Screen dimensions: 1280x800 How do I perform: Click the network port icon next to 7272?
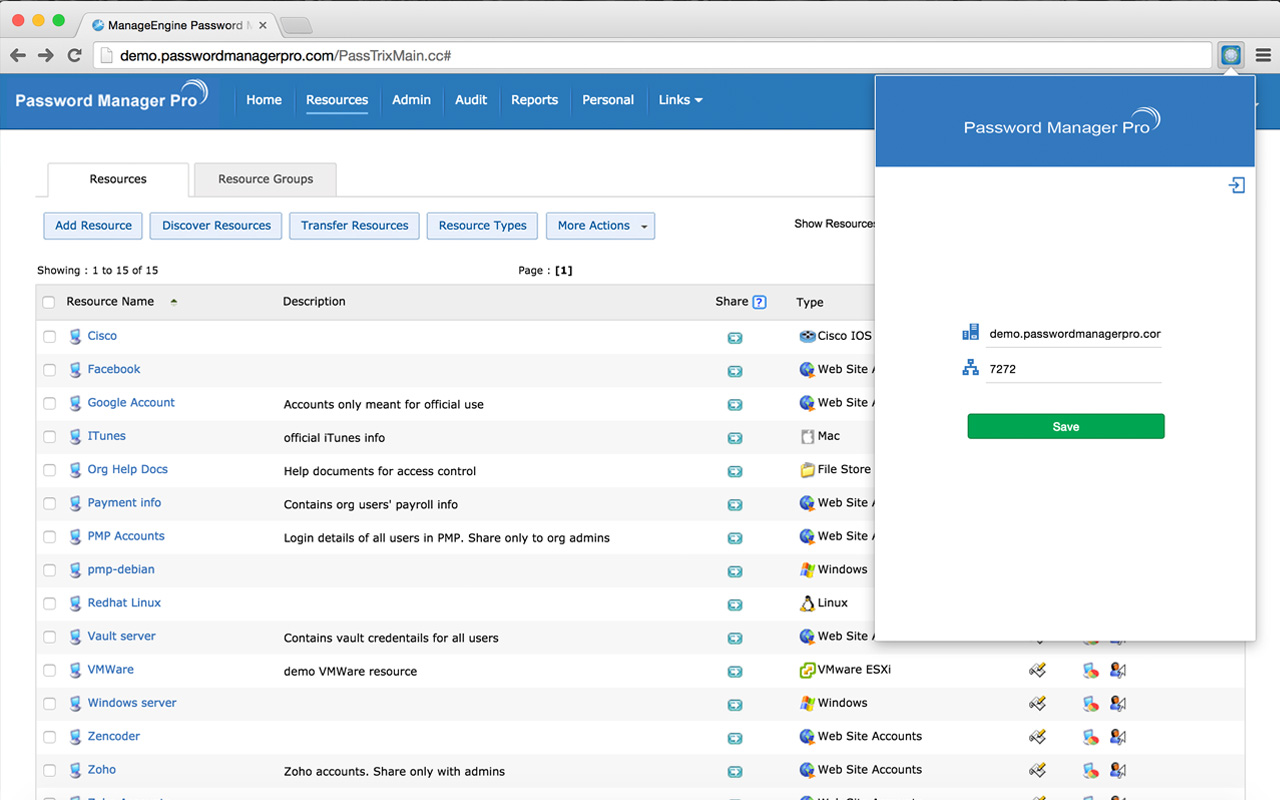click(x=970, y=368)
